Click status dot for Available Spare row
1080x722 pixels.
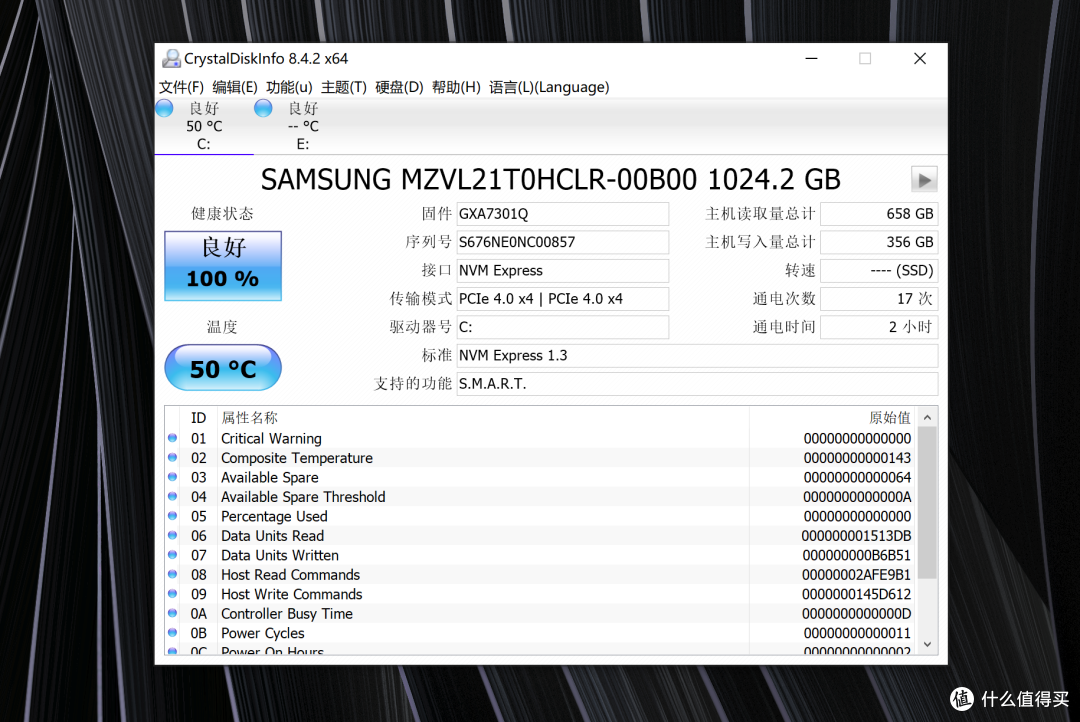(172, 477)
